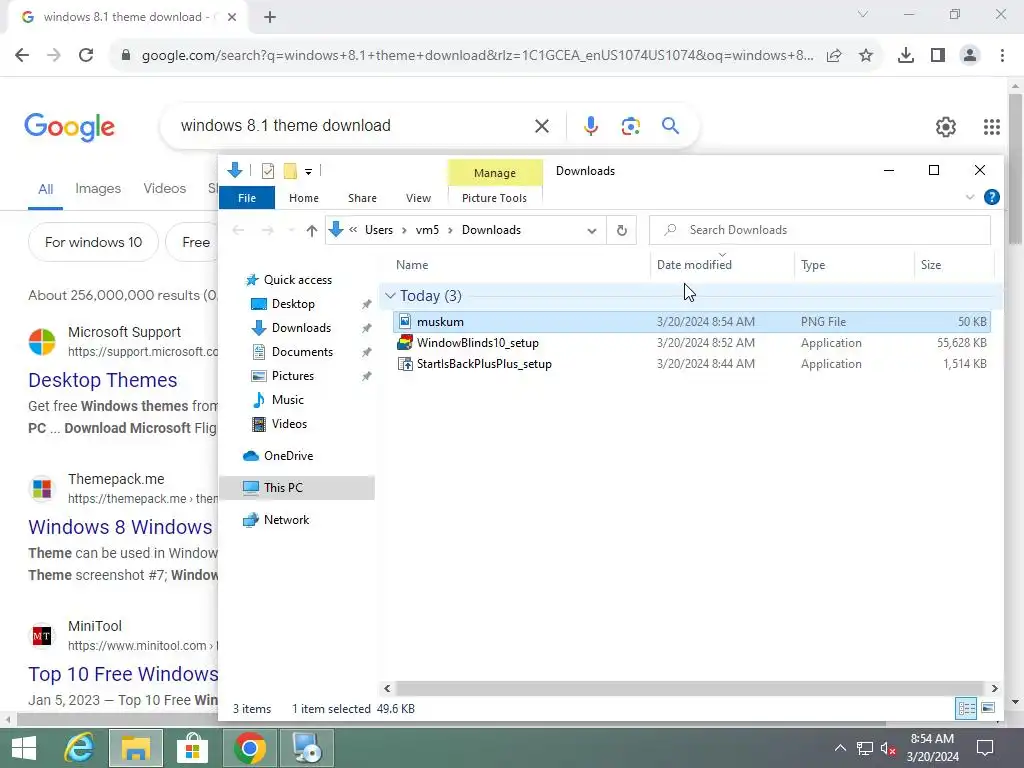Open Google quick settings gear

click(946, 127)
